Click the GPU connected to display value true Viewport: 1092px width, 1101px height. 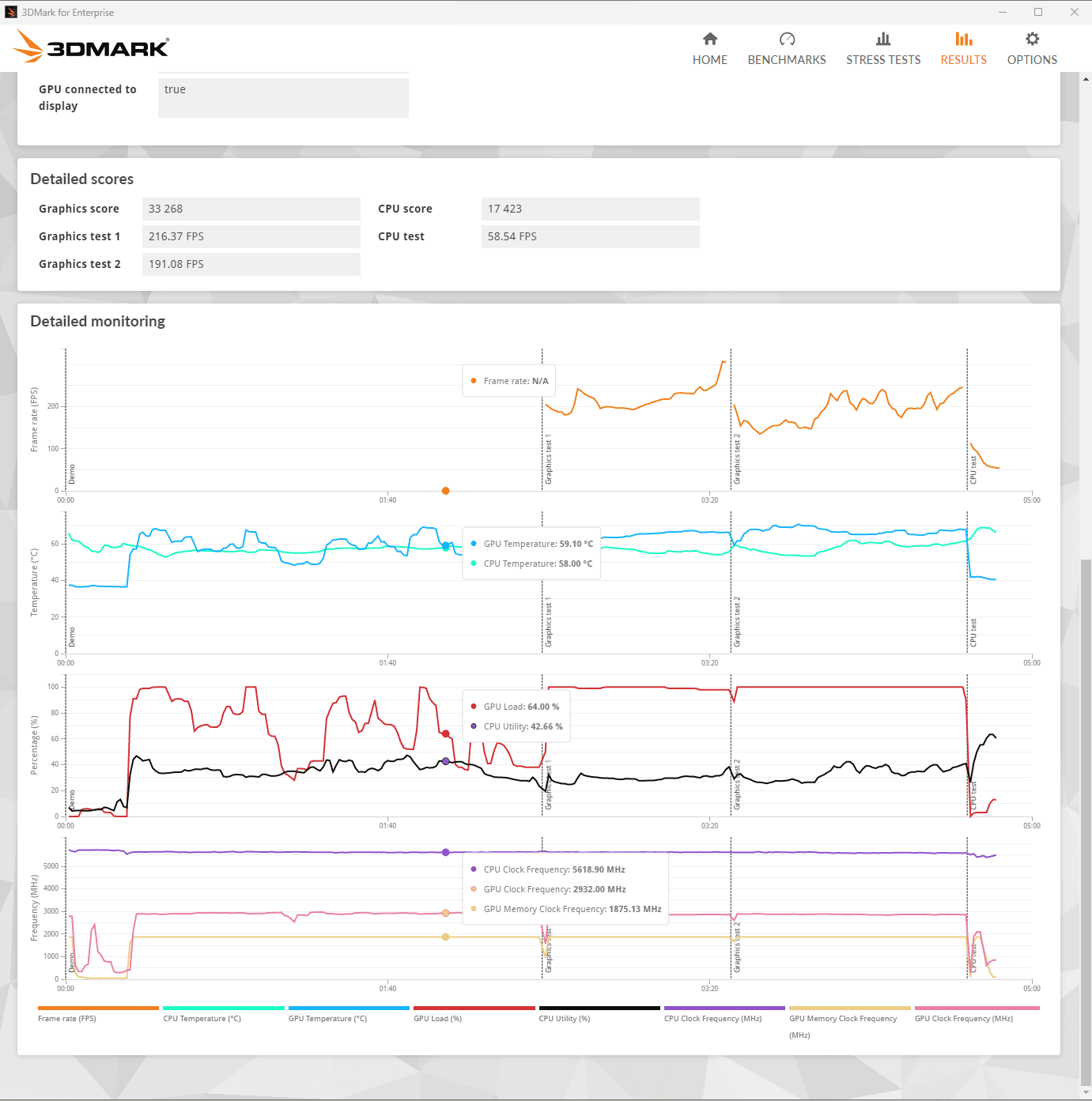pyautogui.click(x=283, y=96)
